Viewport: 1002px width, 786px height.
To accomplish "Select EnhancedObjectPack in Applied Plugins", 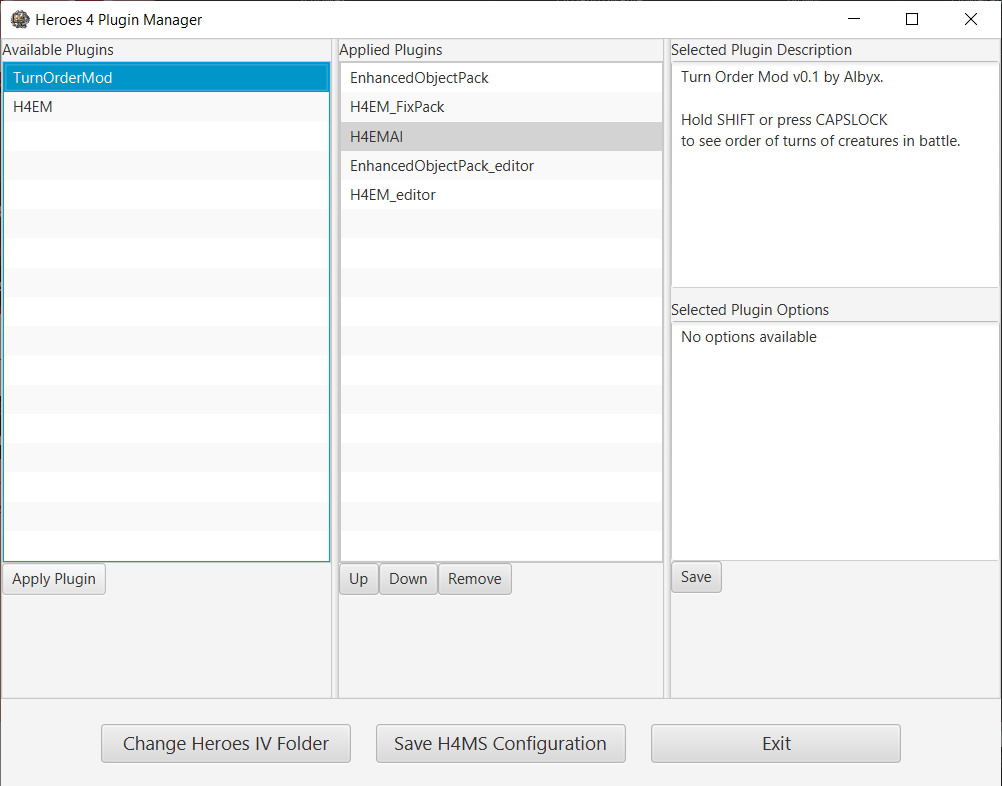I will coord(501,78).
